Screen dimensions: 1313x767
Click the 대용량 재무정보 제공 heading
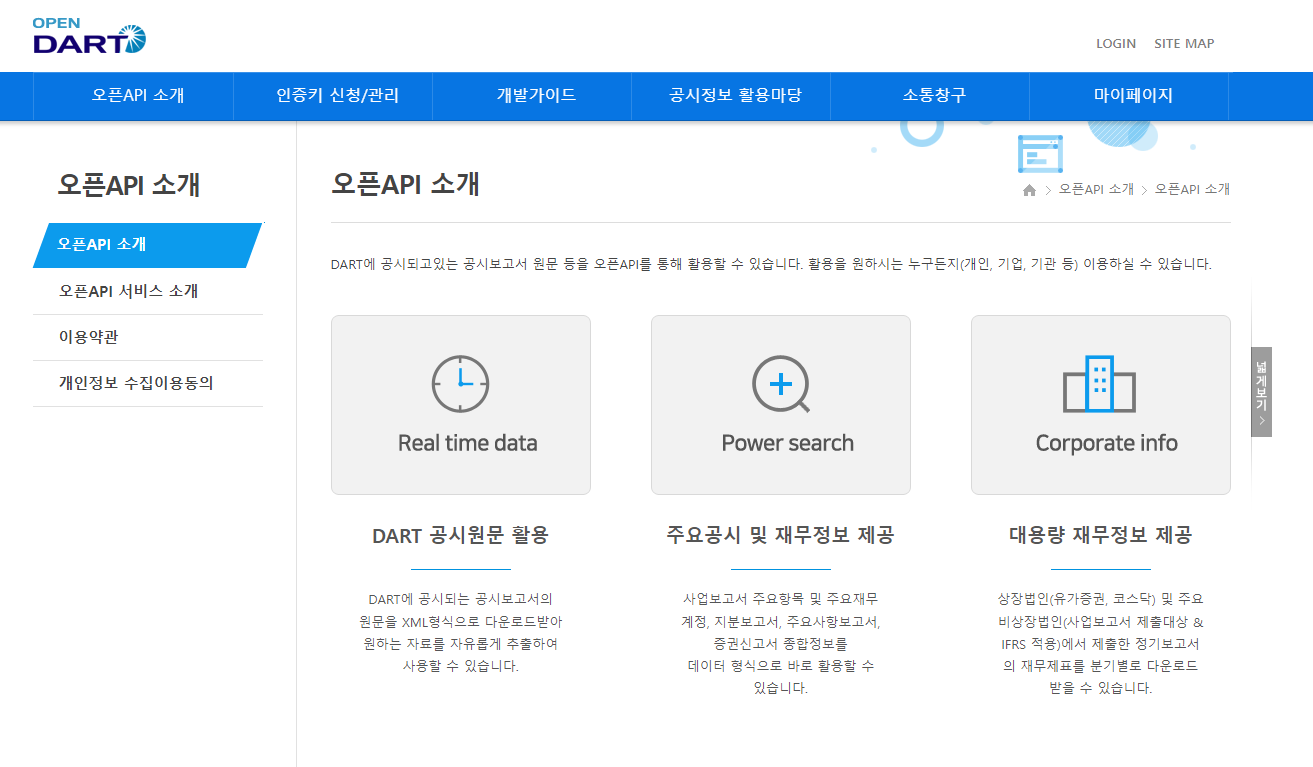coord(1100,535)
